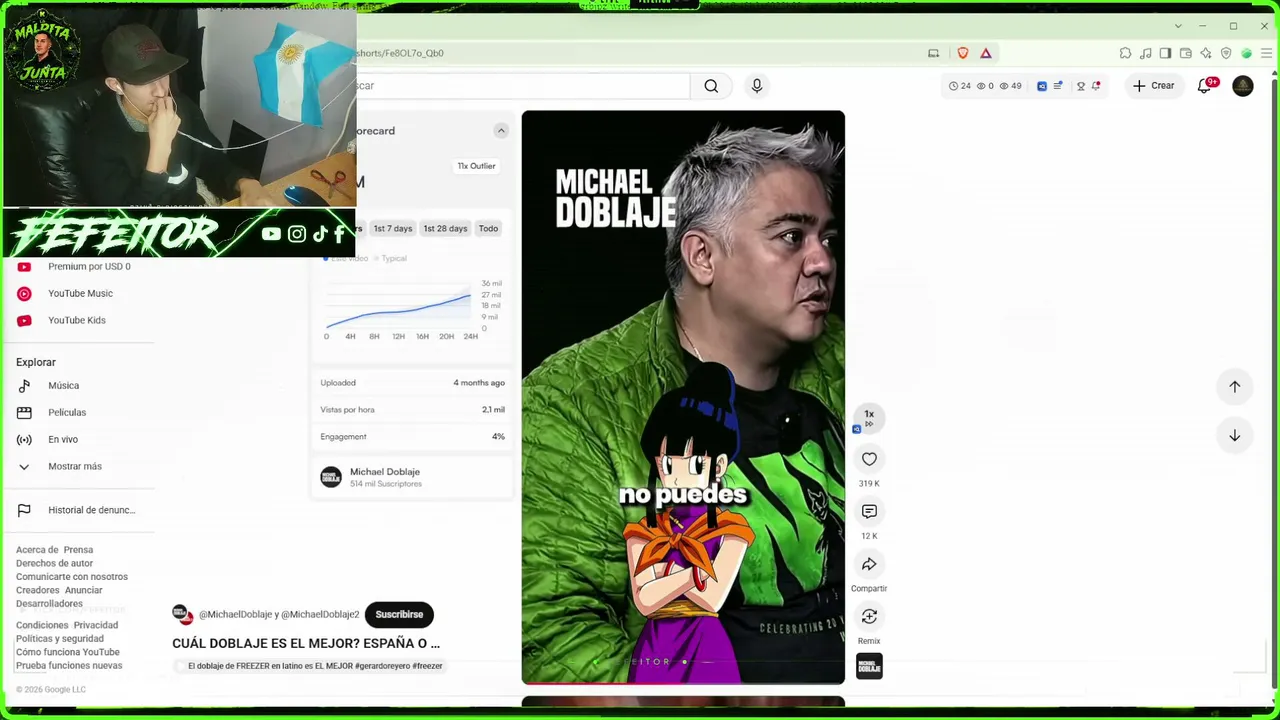Click the 49 views counter in extension bar
The image size is (1280, 720).
pos(1011,86)
